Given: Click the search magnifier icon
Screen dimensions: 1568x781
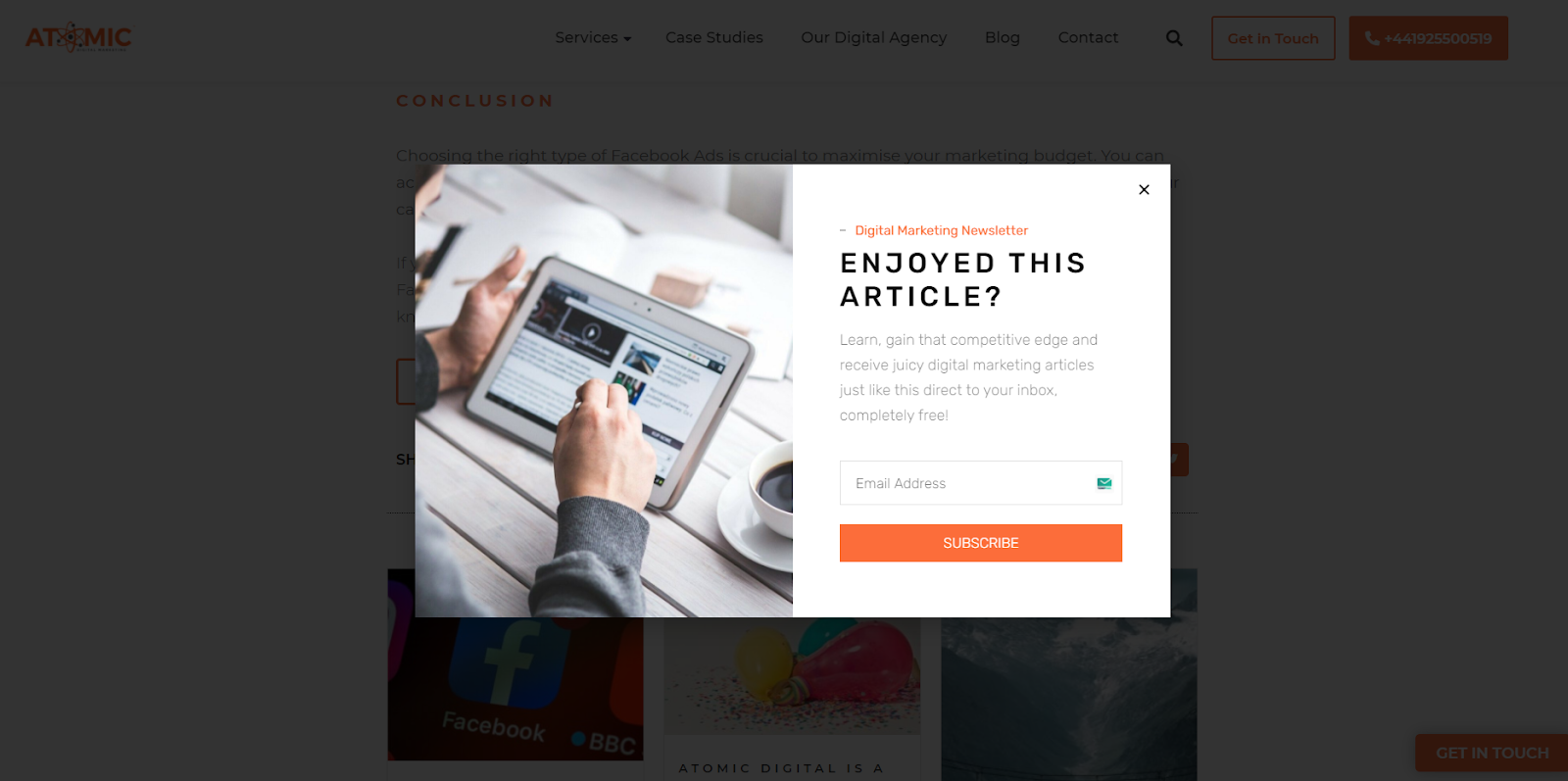Looking at the screenshot, I should tap(1174, 38).
